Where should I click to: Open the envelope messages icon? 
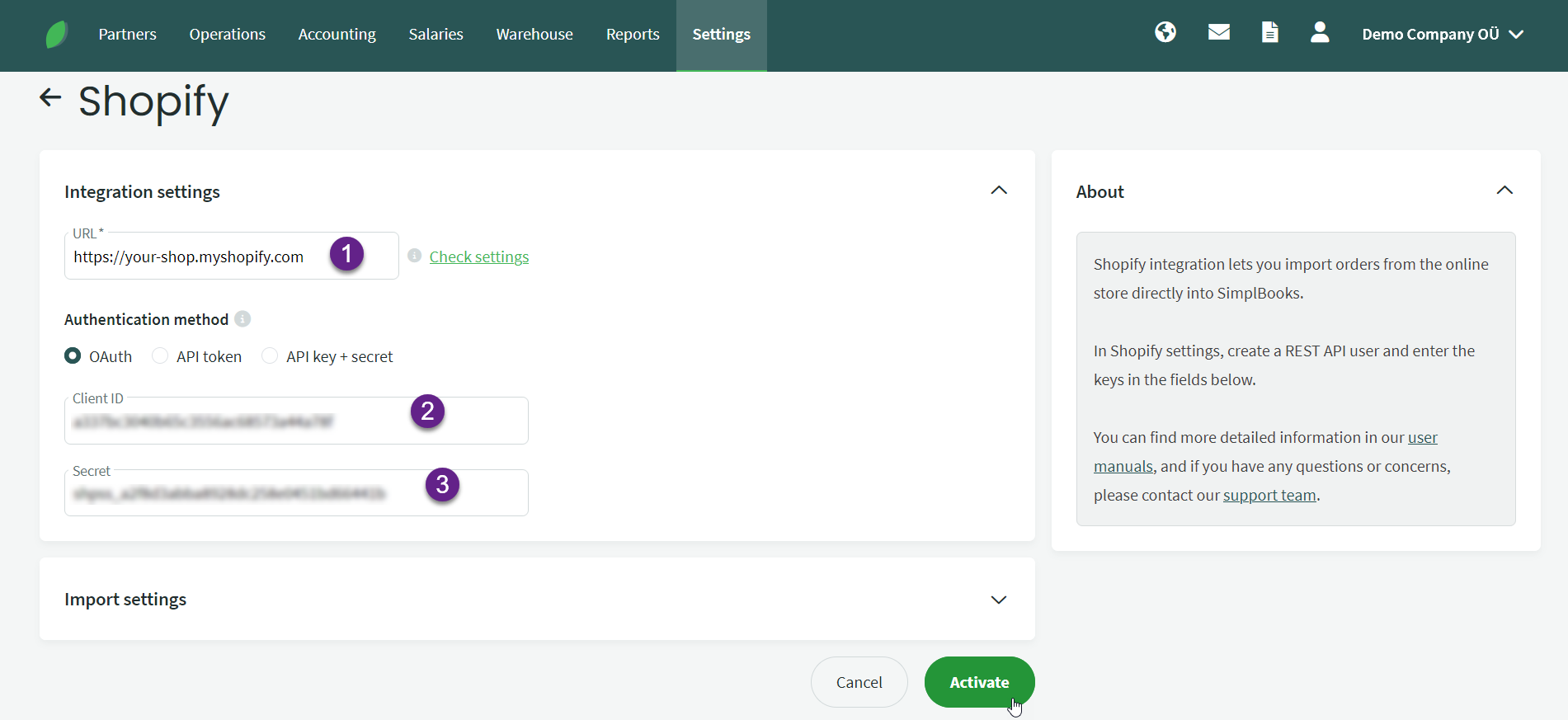(x=1218, y=33)
